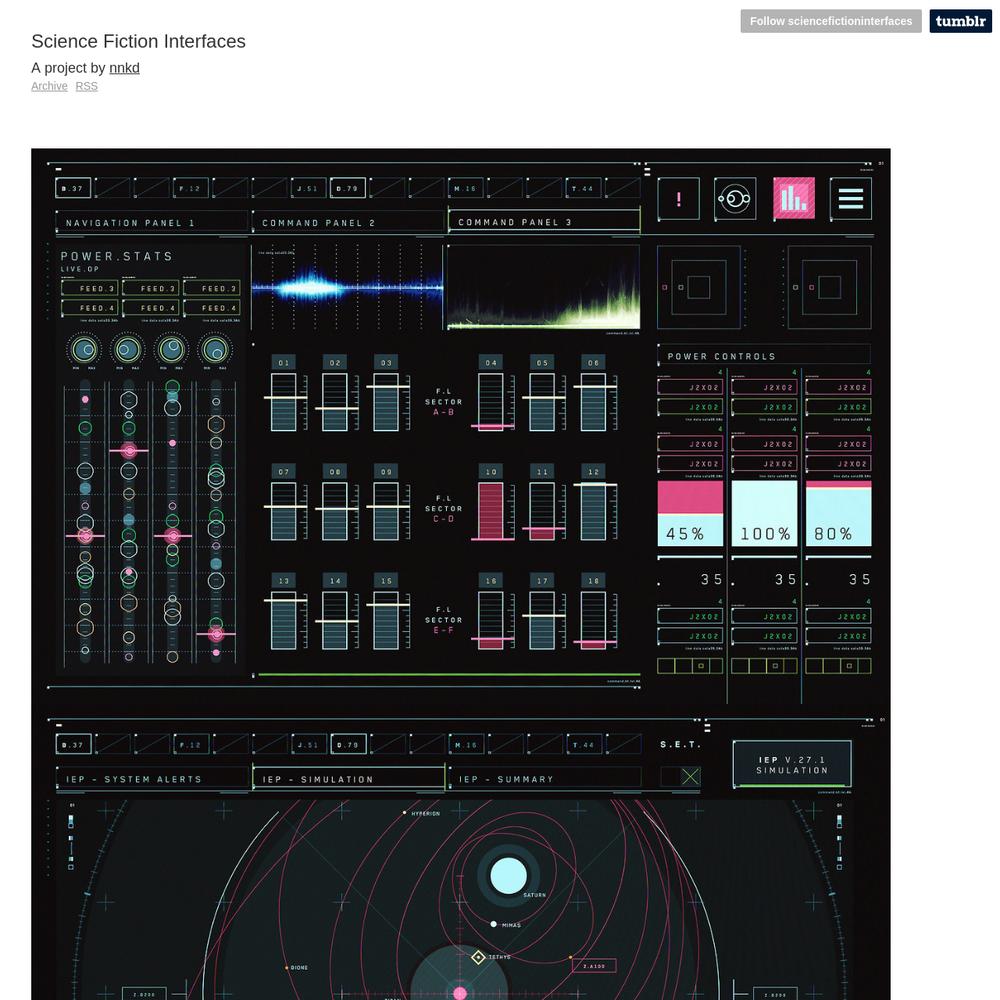The height and width of the screenshot is (1000, 1000).
Task: Click the POWER.STATS heading
Action: coord(117,256)
